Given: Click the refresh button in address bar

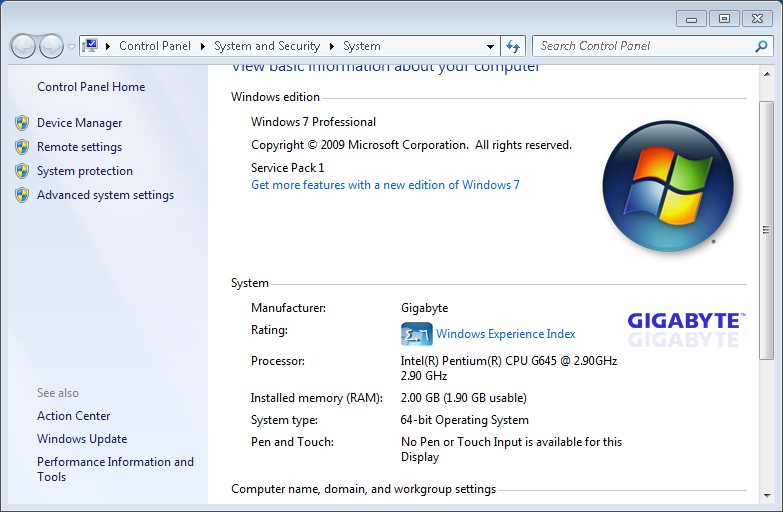Looking at the screenshot, I should point(513,46).
